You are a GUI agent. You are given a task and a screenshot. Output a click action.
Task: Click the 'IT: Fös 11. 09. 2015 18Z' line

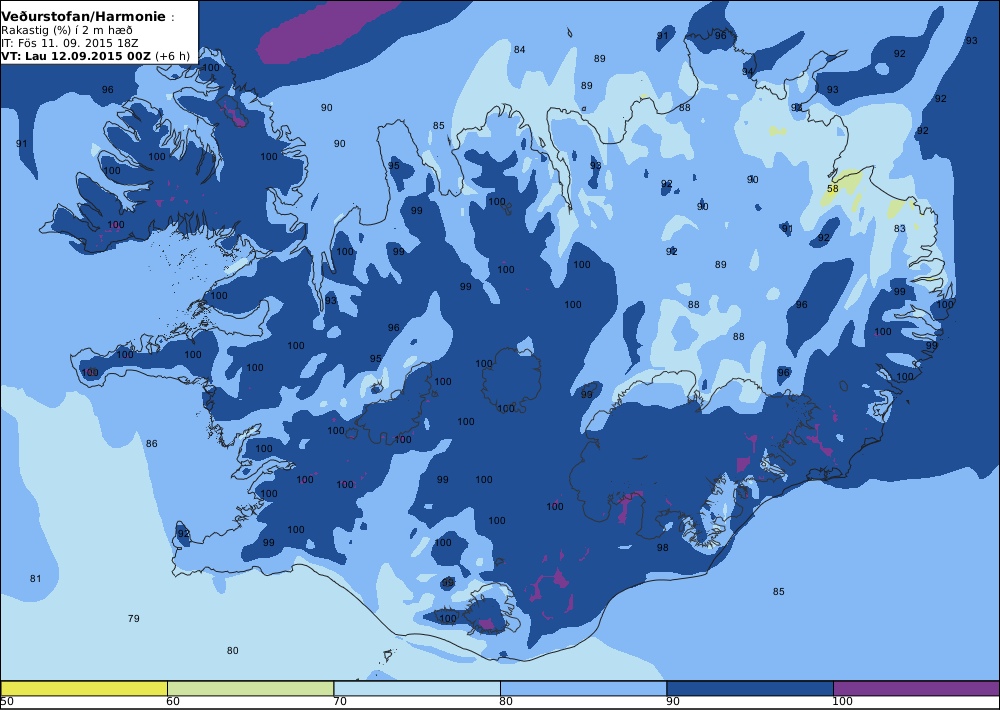pos(70,43)
